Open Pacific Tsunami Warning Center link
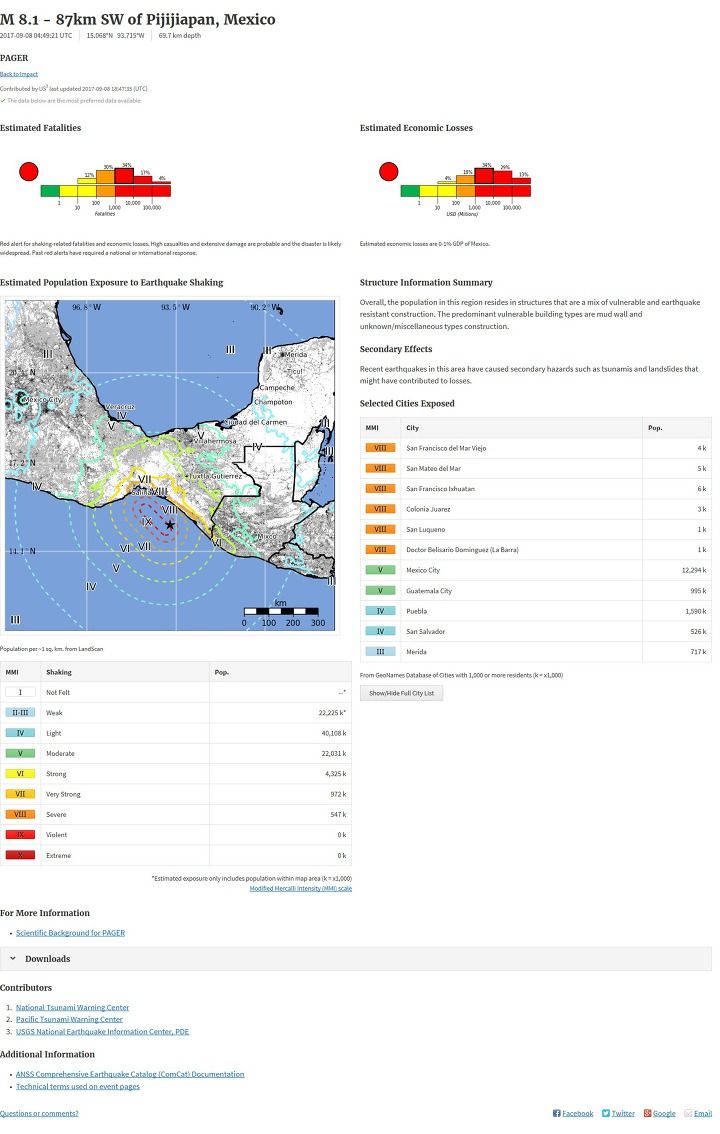Image resolution: width=720 pixels, height=1134 pixels. pyautogui.click(x=69, y=1020)
